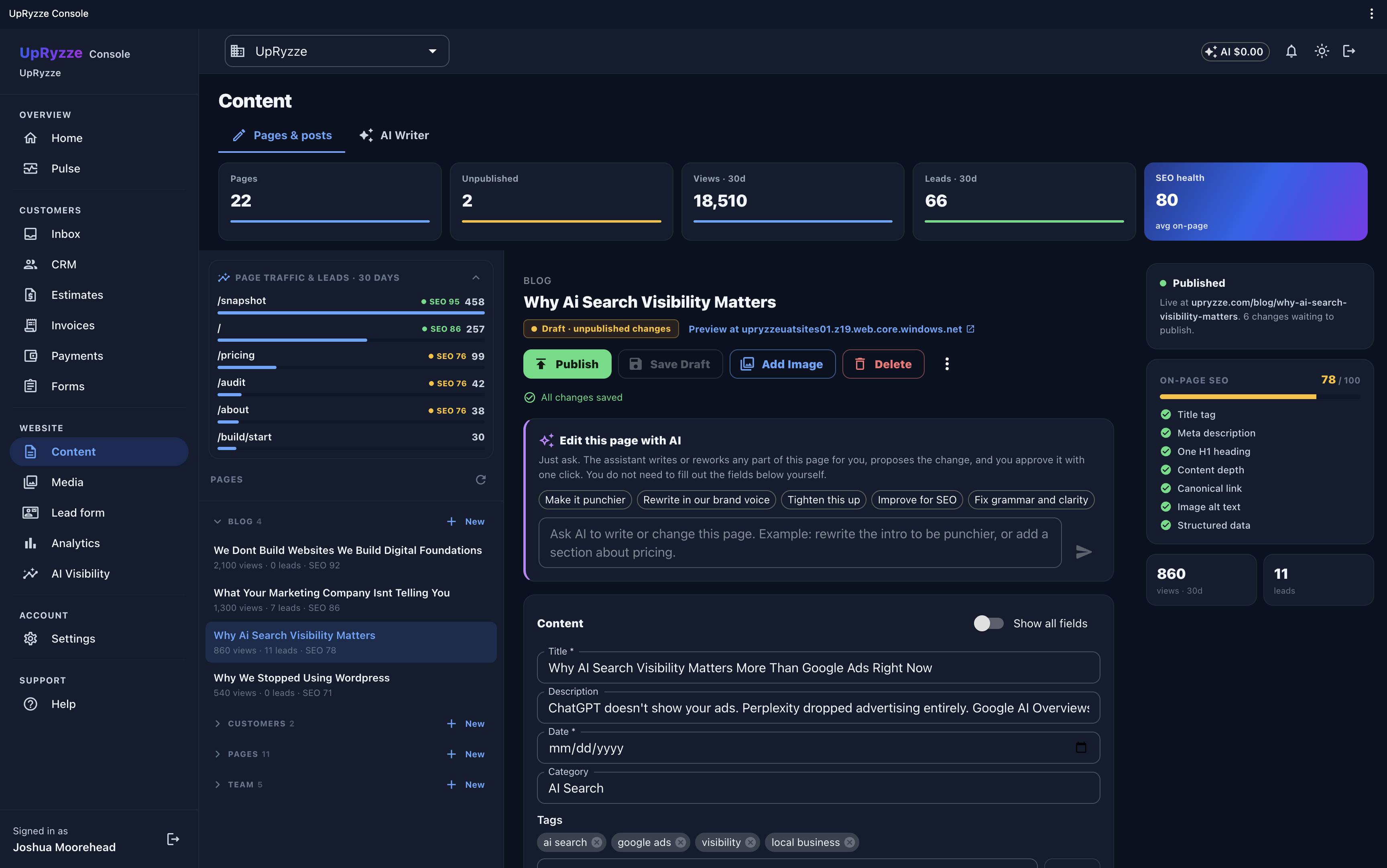1387x868 pixels.
Task: Click the AI $0.00 credits badge
Action: tap(1235, 52)
